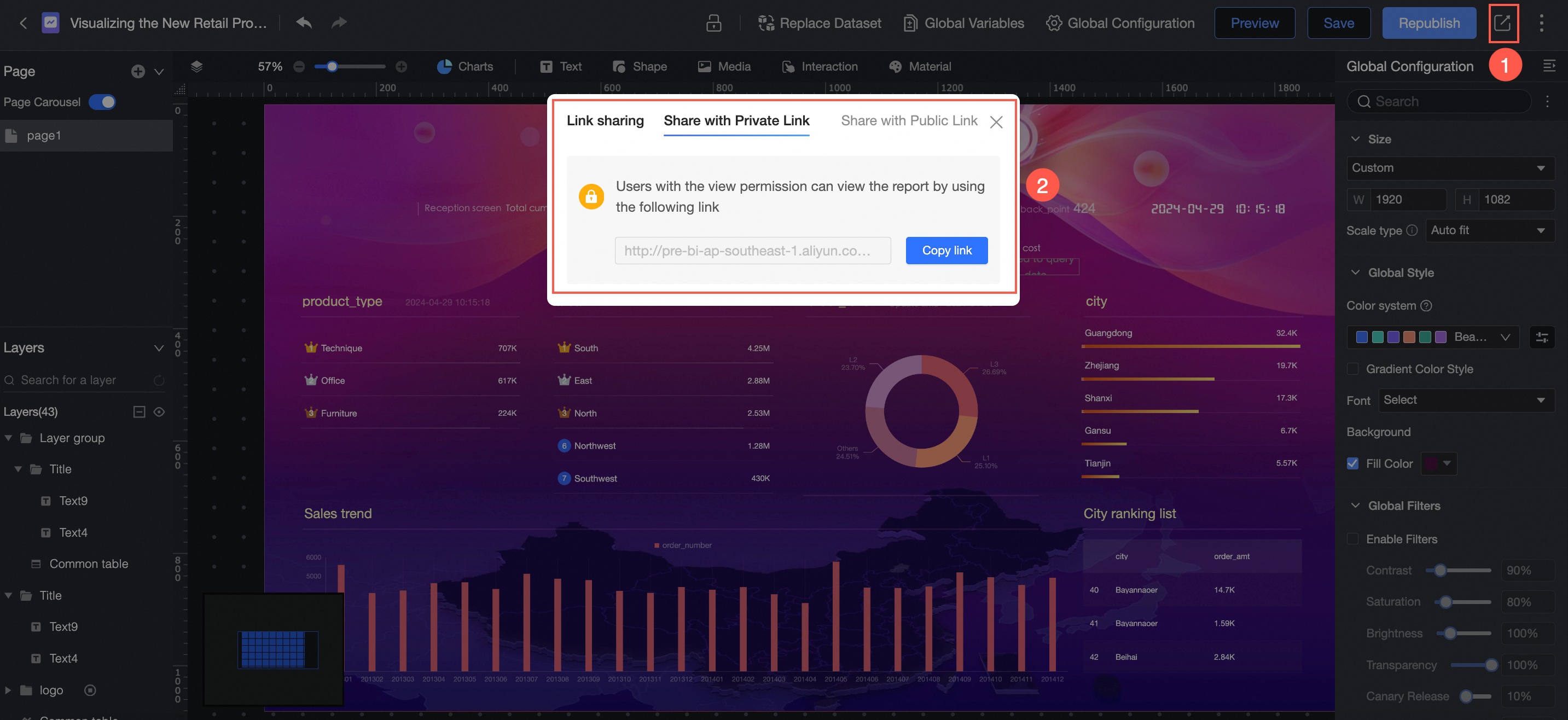Open the layers stack icon above canvas
1568x720 pixels.
[196, 66]
